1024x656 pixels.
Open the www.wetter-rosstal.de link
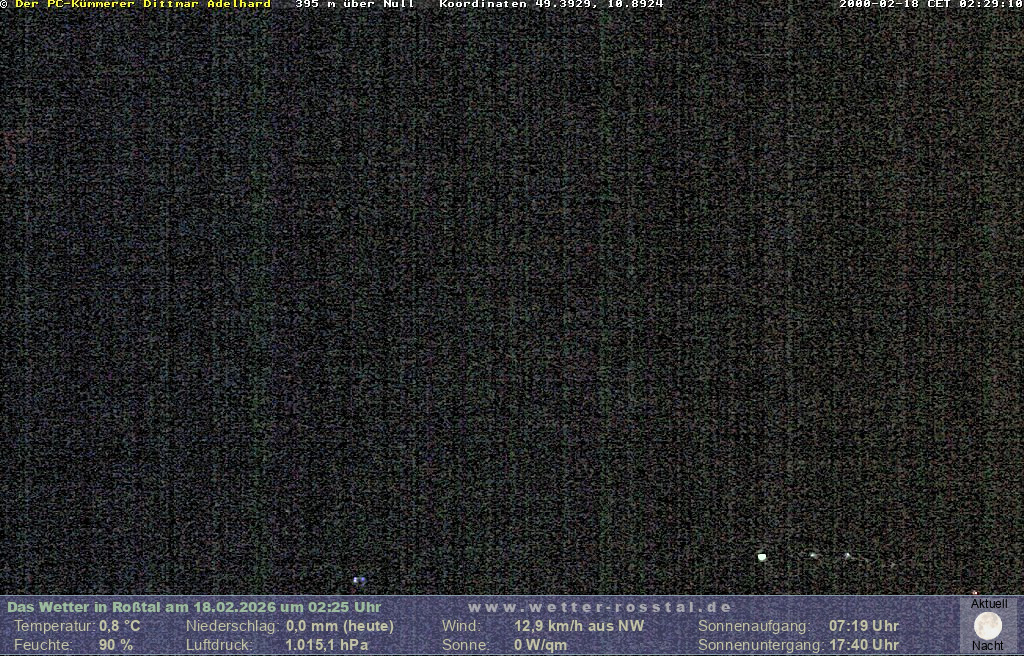coord(600,607)
